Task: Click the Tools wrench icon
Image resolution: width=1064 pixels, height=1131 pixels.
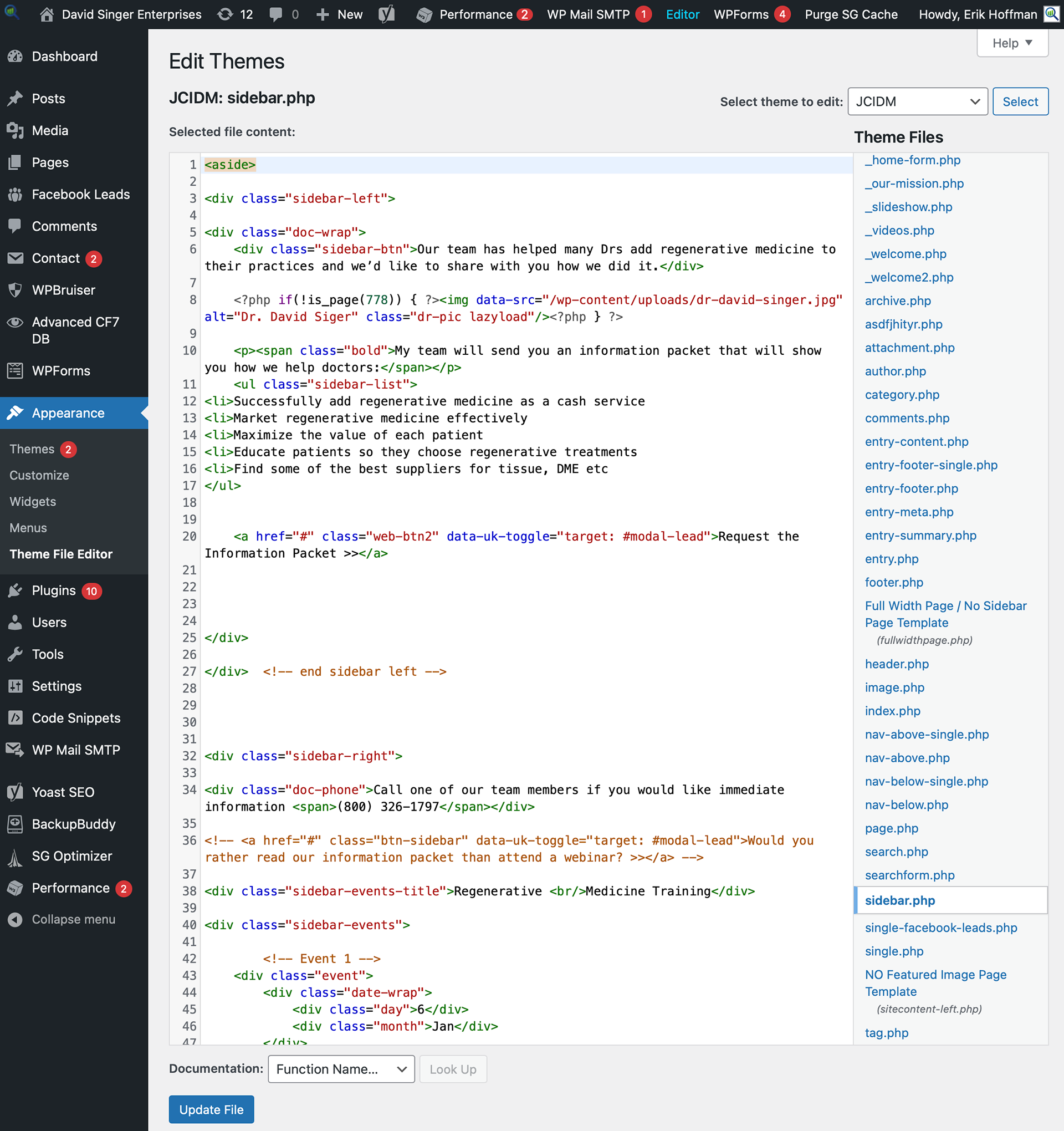Action: tap(16, 654)
